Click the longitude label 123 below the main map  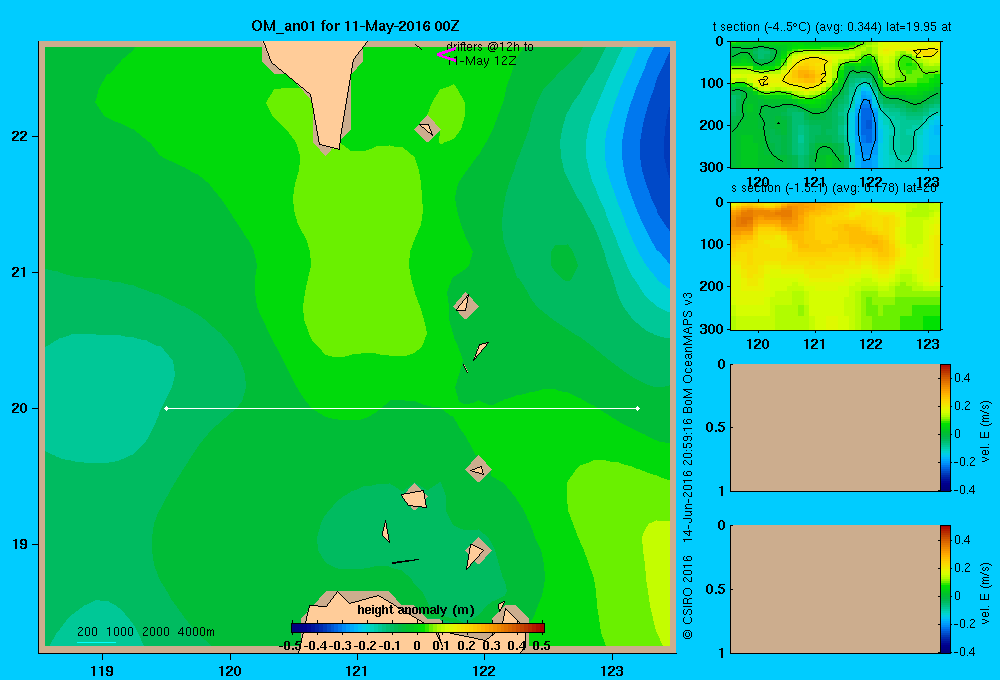pyautogui.click(x=612, y=670)
